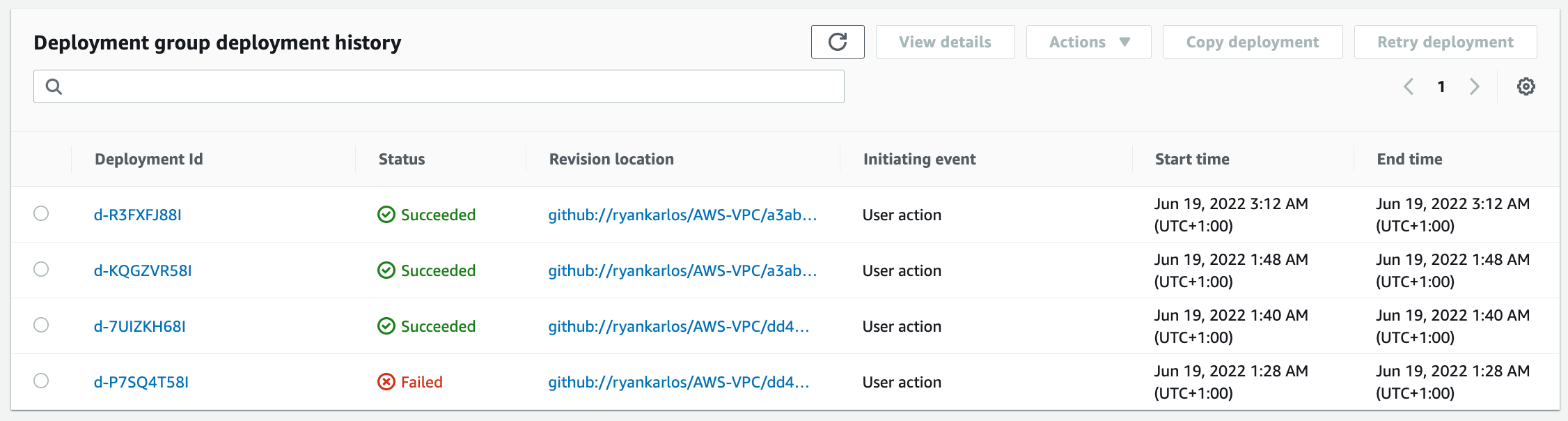
Task: Open deployment link d-KQGZVR58I
Action: click(x=143, y=270)
